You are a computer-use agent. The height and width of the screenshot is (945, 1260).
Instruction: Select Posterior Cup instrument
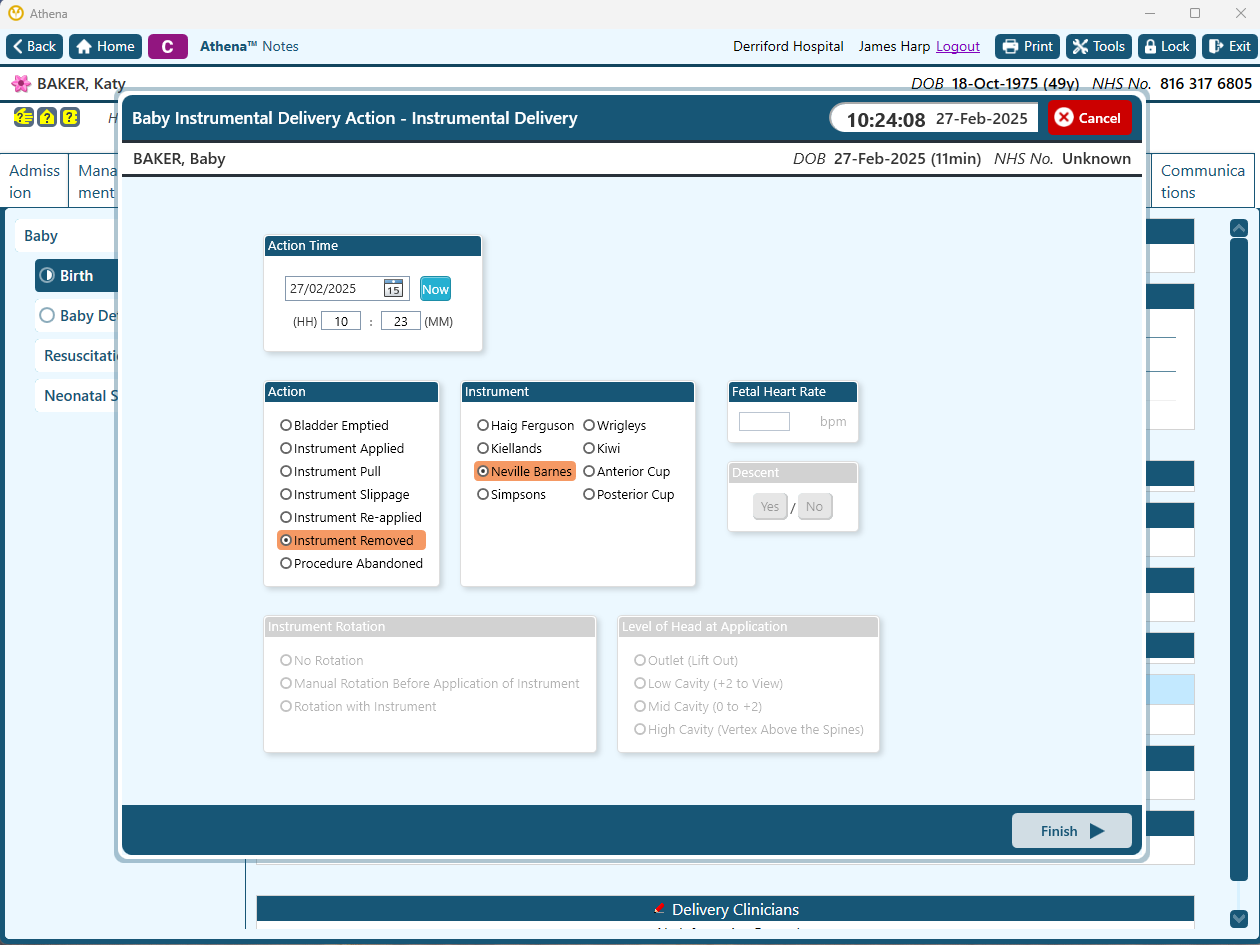point(629,494)
